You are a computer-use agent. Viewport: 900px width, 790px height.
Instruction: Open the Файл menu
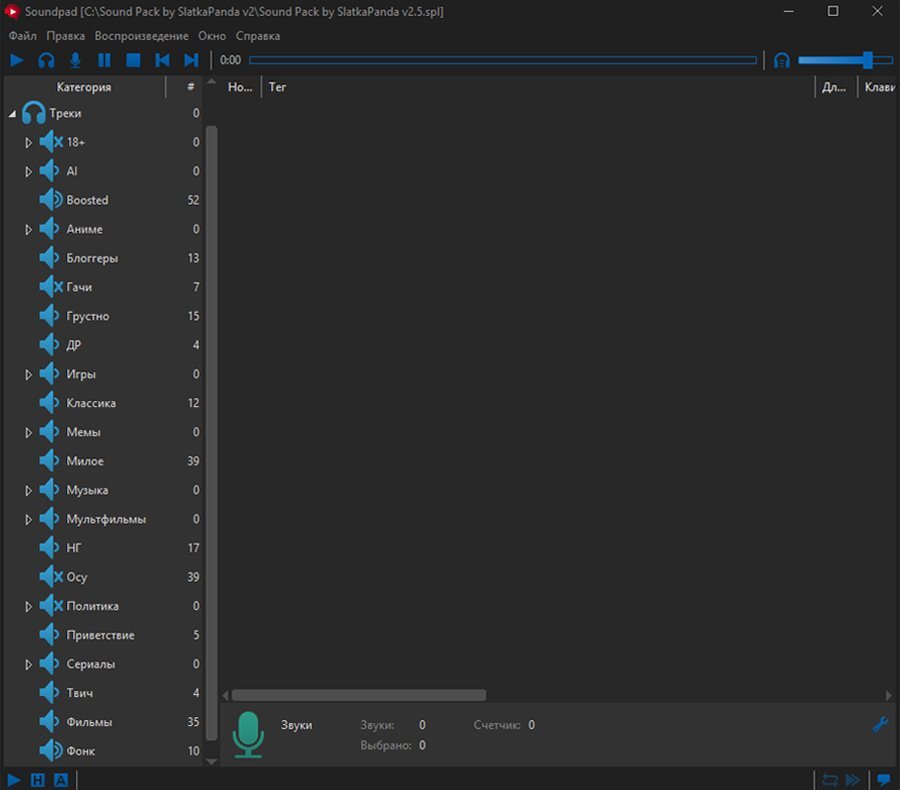23,36
